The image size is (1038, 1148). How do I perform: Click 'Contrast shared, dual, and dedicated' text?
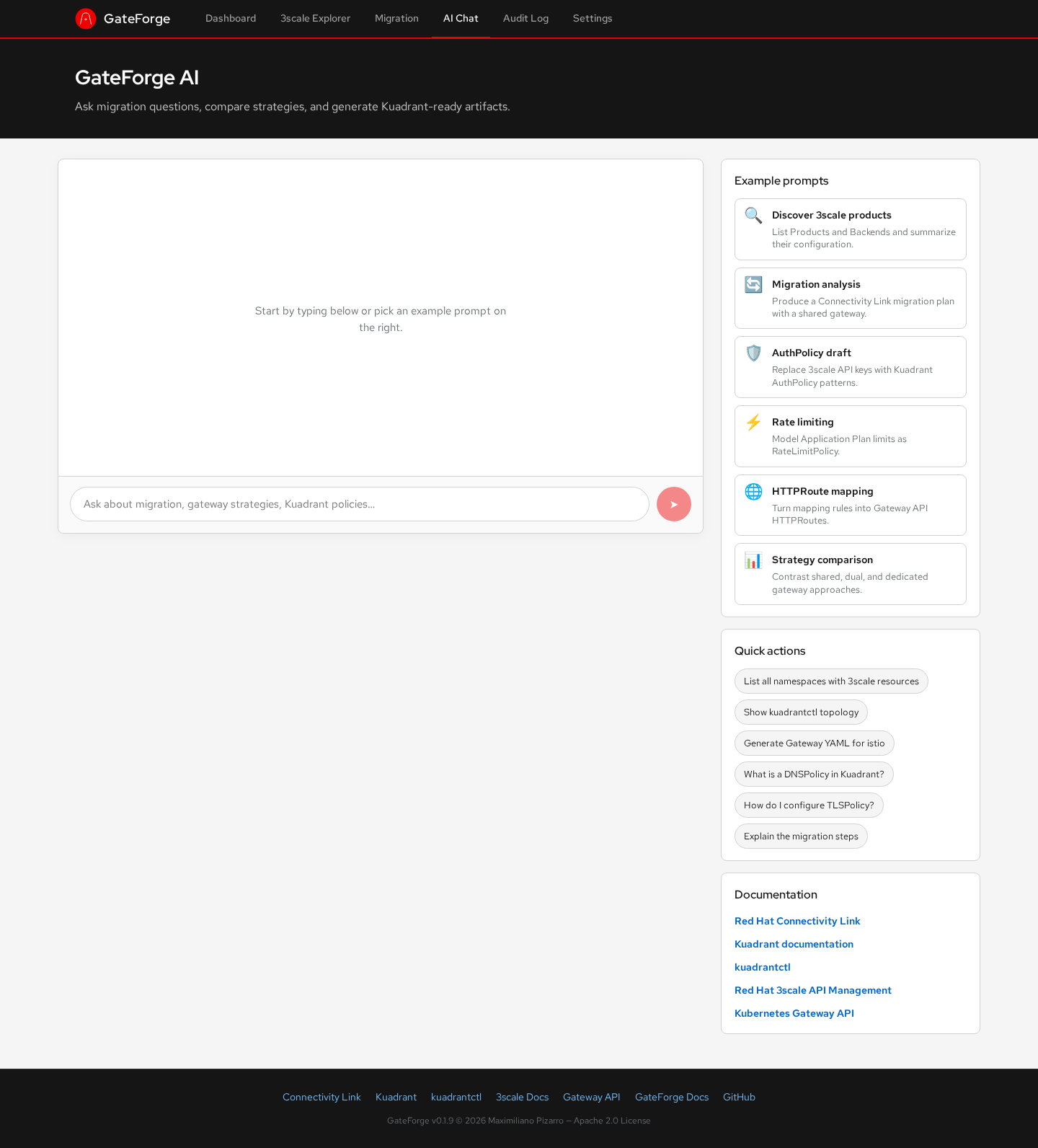coord(850,583)
